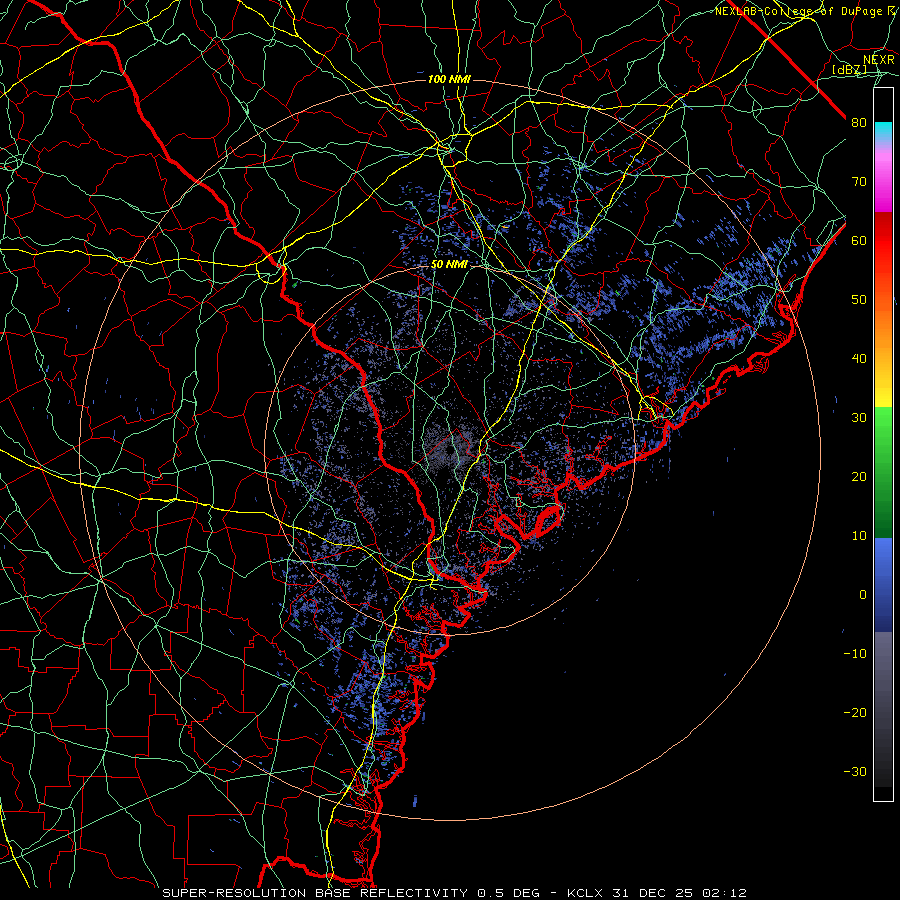The height and width of the screenshot is (900, 900).
Task: Click the 0.5 DEG elevation text in caption
Action: (x=509, y=893)
